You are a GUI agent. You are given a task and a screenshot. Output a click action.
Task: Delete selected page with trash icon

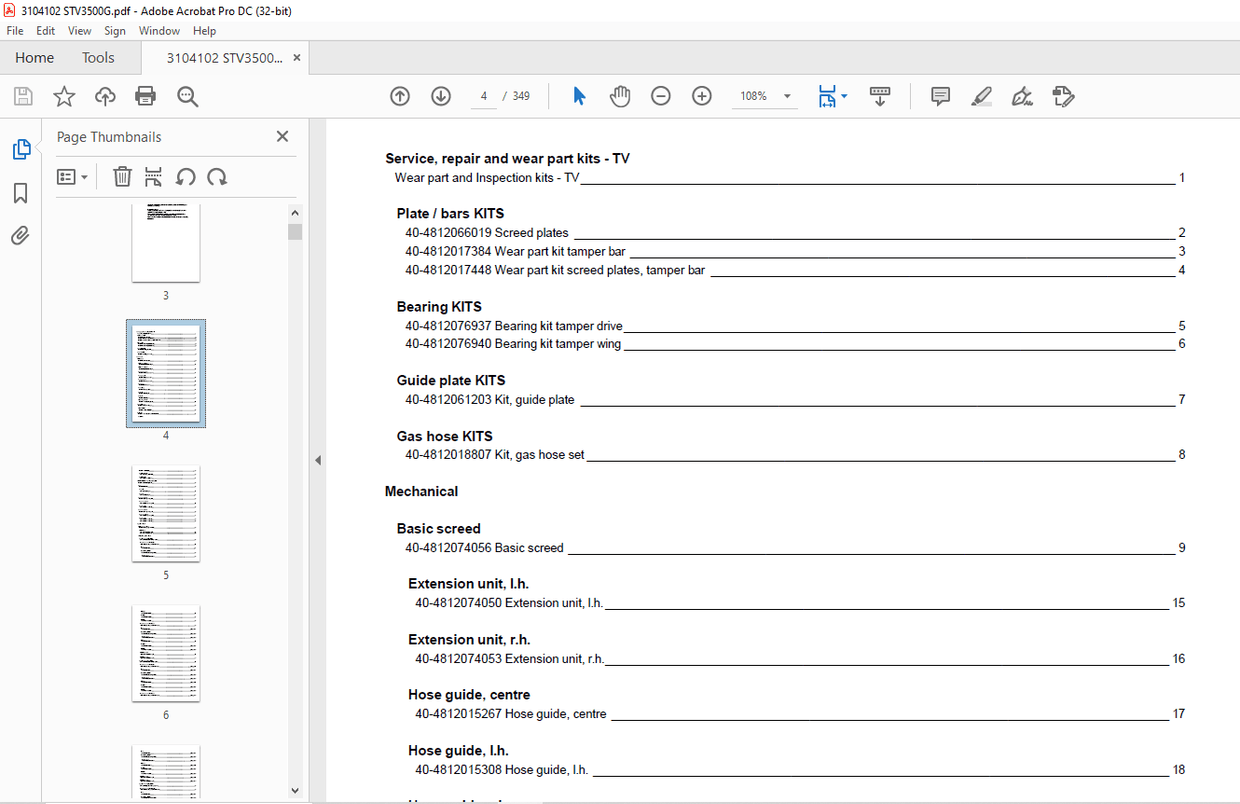click(122, 177)
